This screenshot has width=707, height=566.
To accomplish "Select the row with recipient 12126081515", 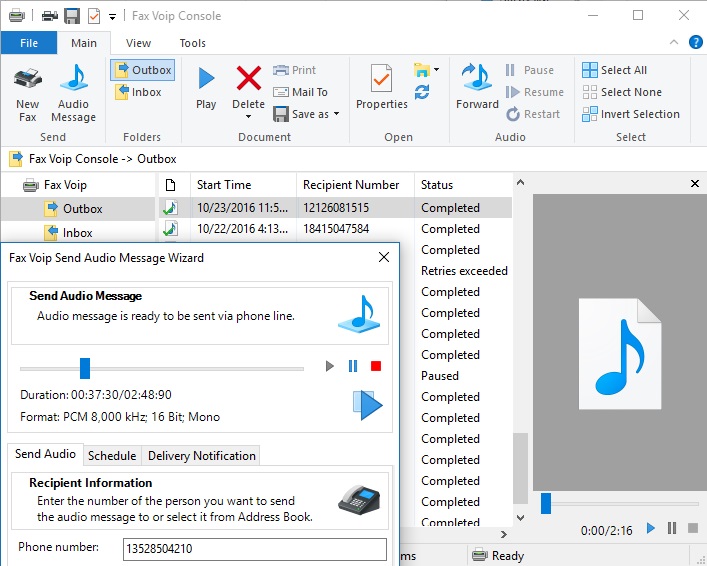I will click(x=335, y=208).
